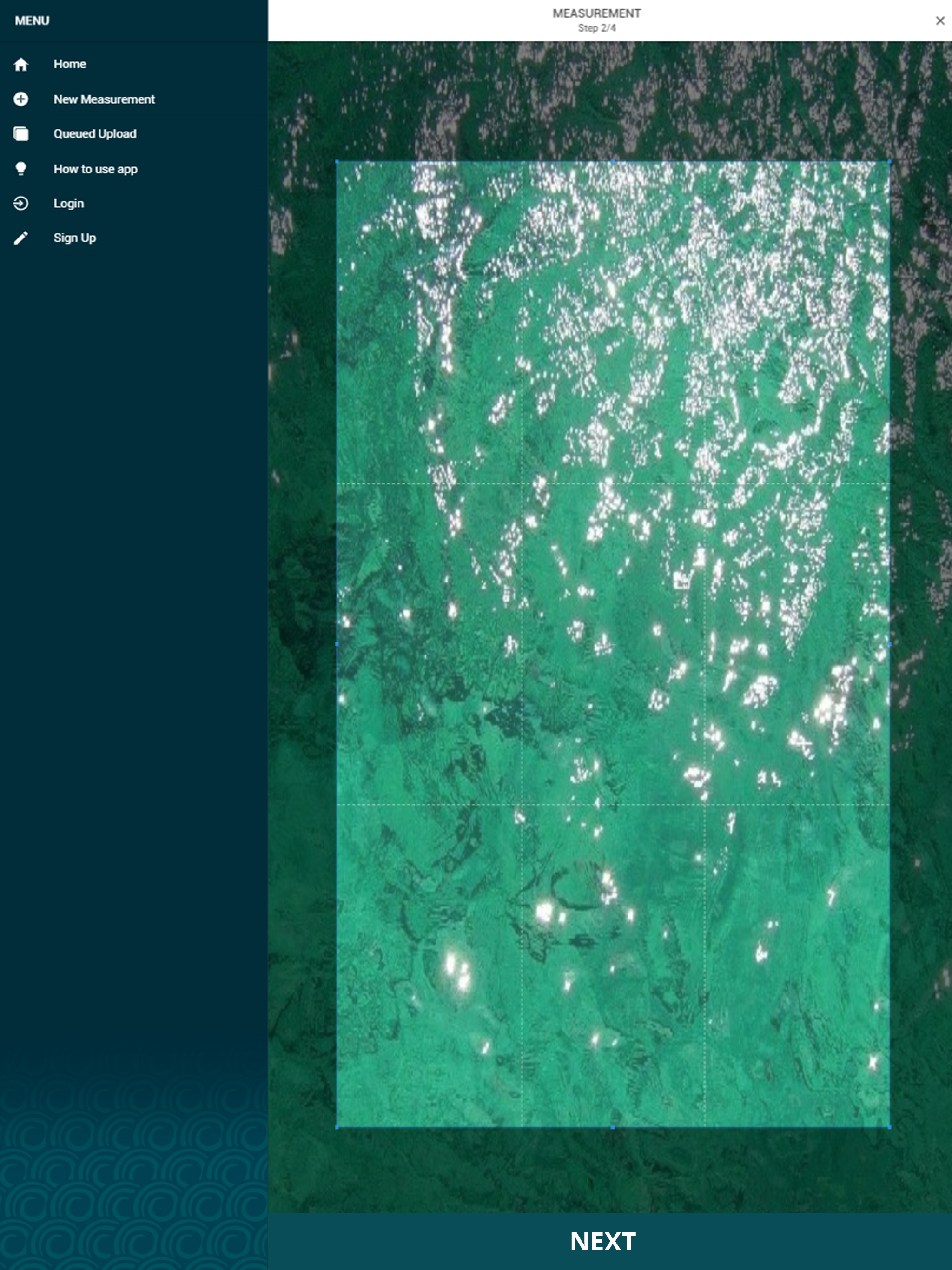Tap the NEXT button
The height and width of the screenshot is (1270, 952).
[x=610, y=1241]
